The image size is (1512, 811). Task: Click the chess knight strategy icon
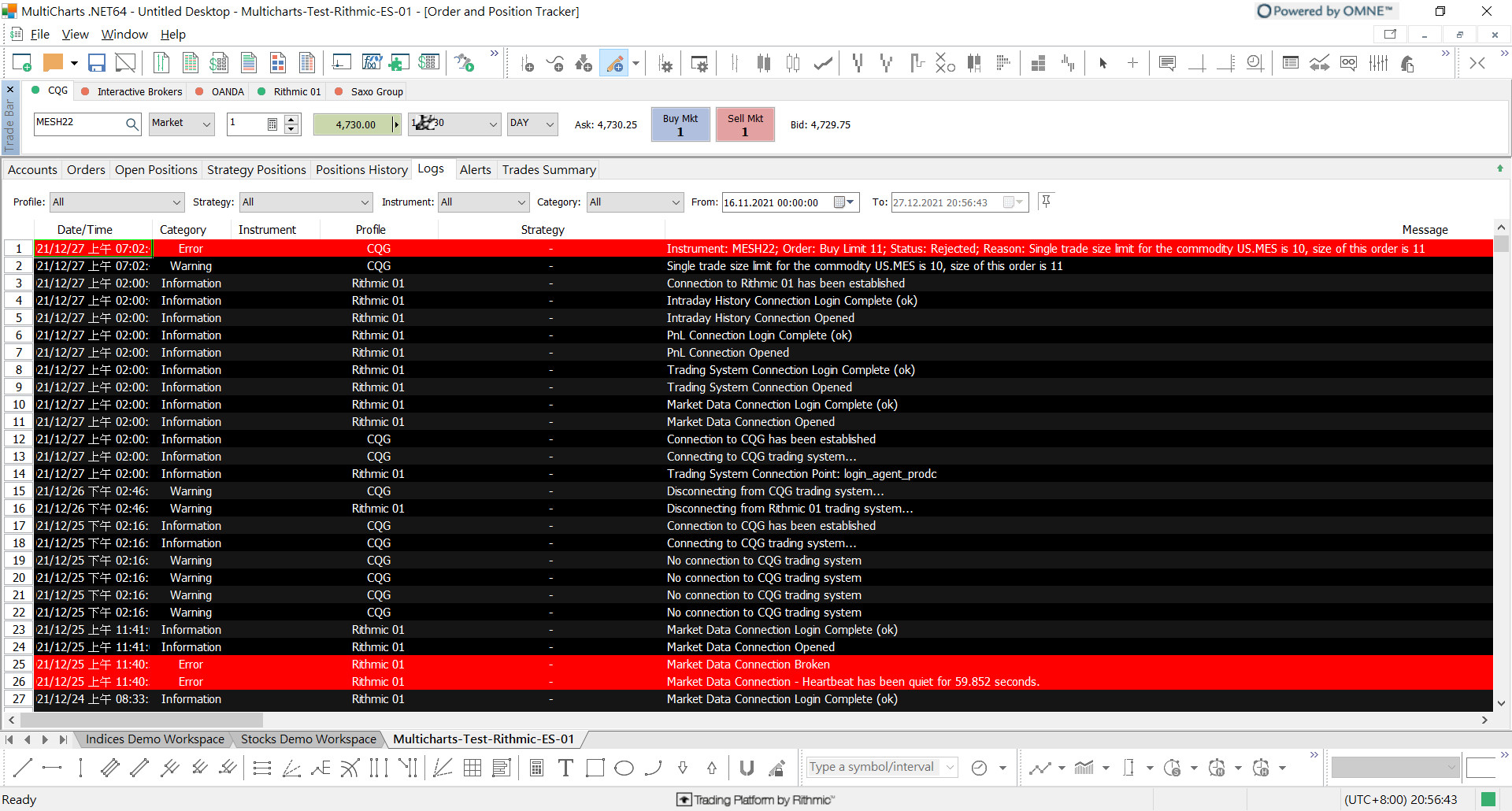(x=1407, y=63)
